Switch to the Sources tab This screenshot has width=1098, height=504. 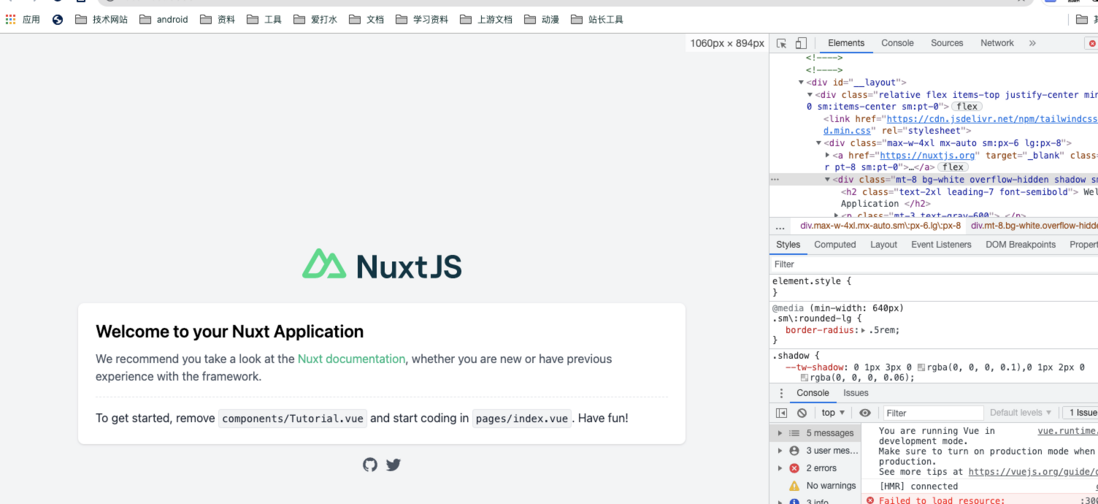(x=947, y=43)
